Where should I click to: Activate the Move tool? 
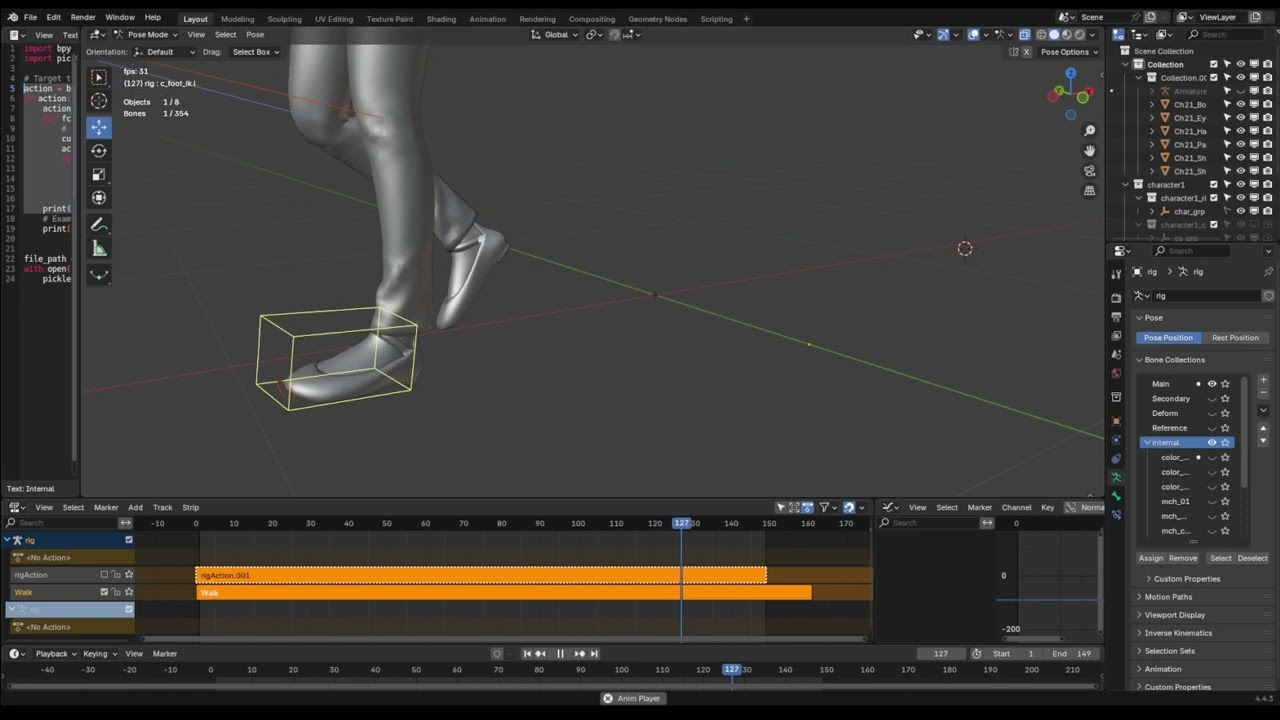click(x=99, y=127)
